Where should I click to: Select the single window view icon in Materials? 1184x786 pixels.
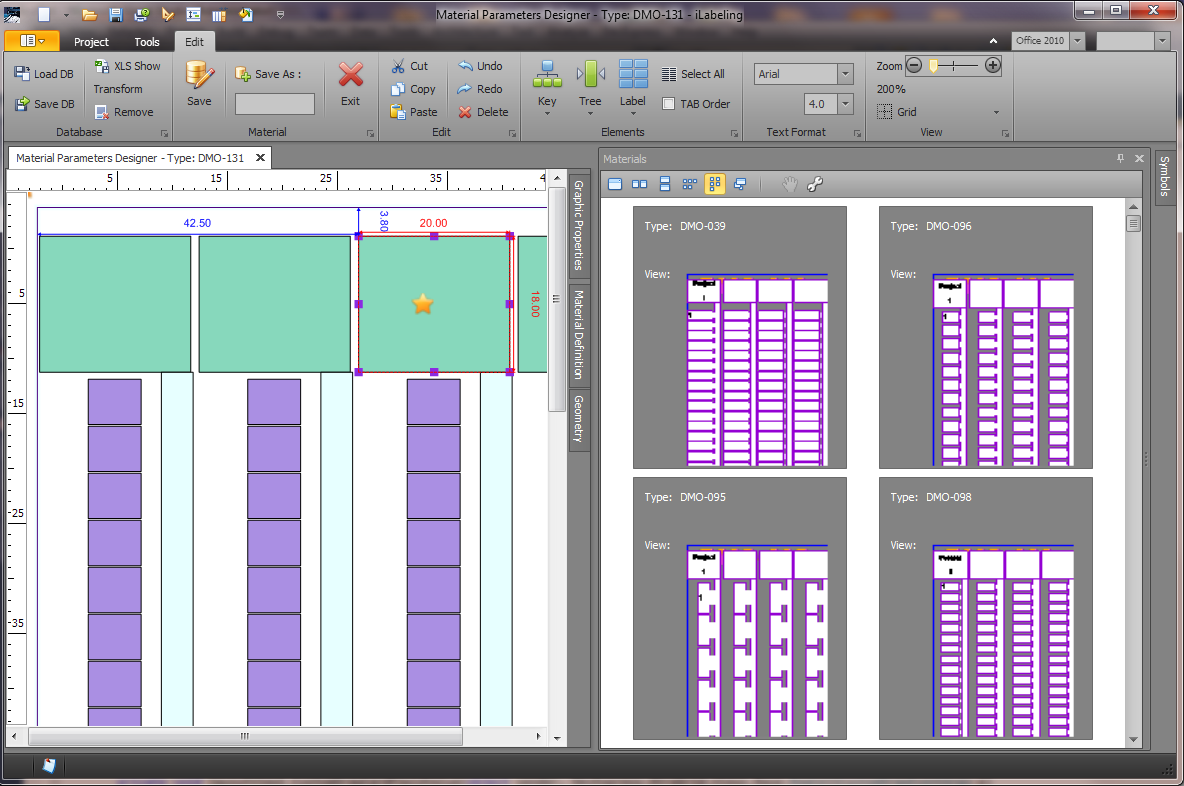(x=615, y=184)
